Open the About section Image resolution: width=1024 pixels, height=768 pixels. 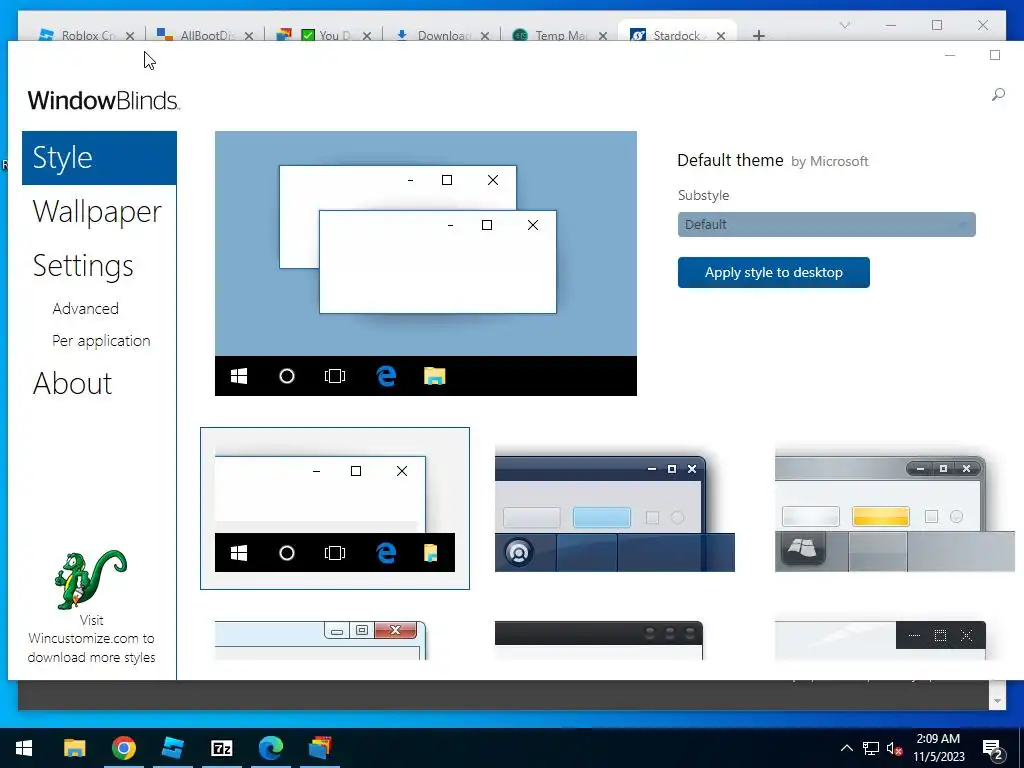pos(72,383)
